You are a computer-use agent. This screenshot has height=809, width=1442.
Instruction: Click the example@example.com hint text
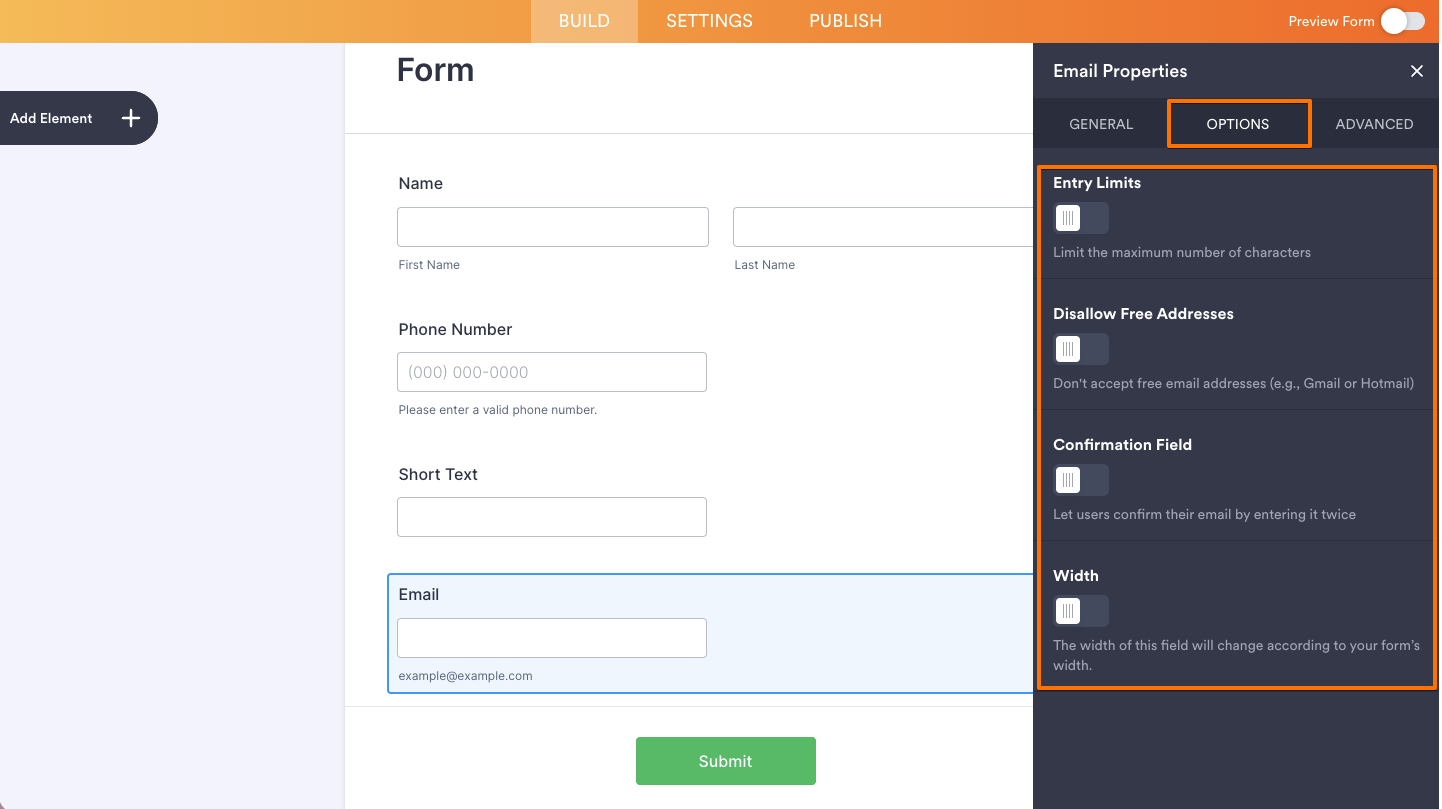click(x=465, y=676)
